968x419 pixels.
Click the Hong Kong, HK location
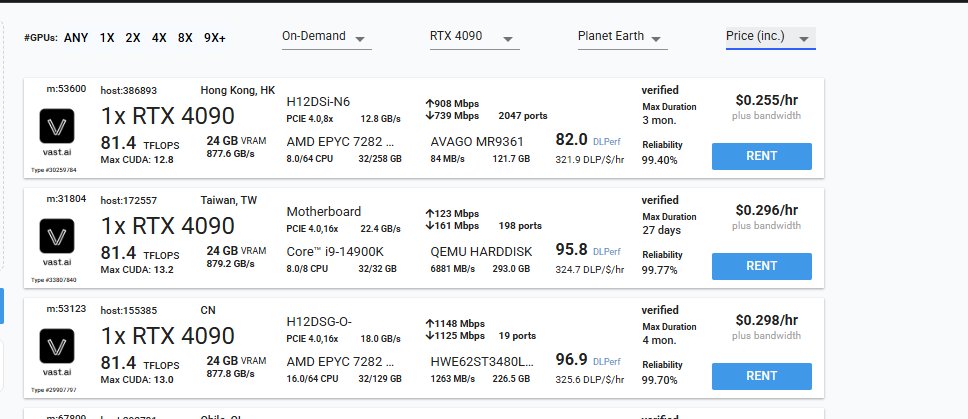point(238,90)
